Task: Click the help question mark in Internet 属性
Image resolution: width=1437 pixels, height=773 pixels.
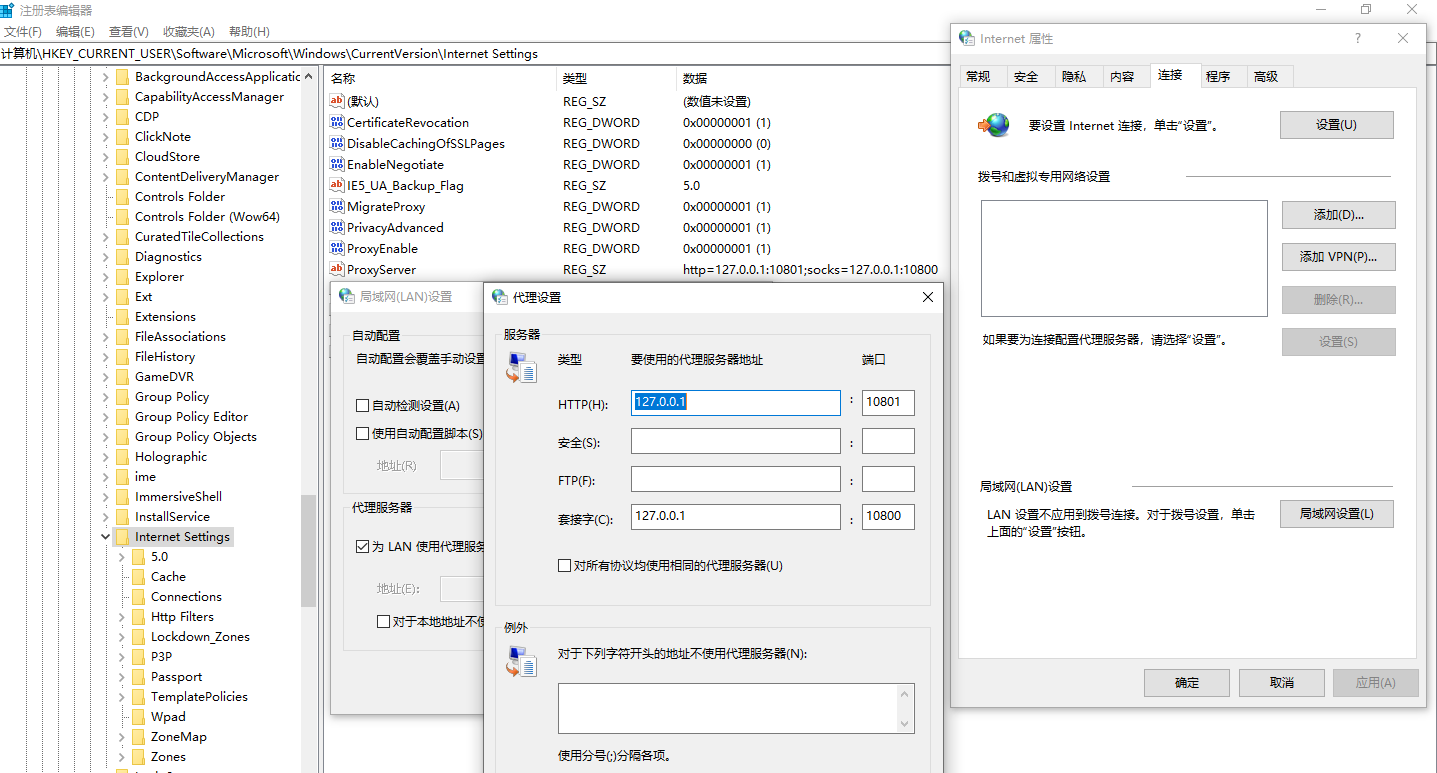Action: [1357, 38]
